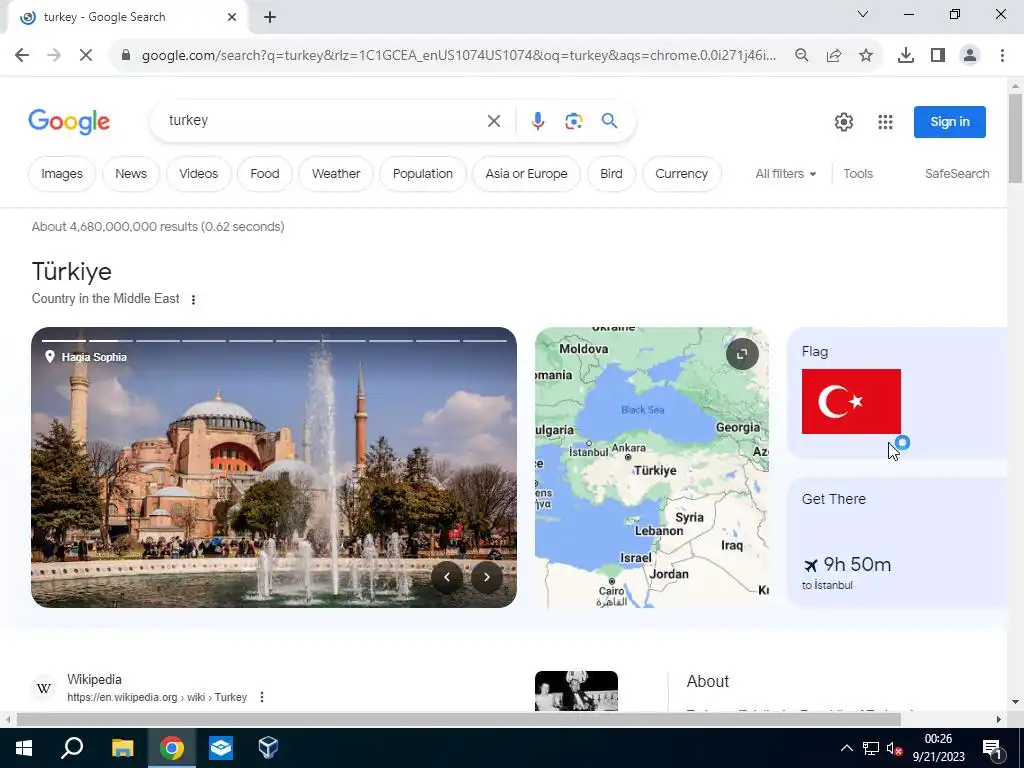Open the Google apps grid
Image resolution: width=1024 pixels, height=768 pixels.
[885, 121]
